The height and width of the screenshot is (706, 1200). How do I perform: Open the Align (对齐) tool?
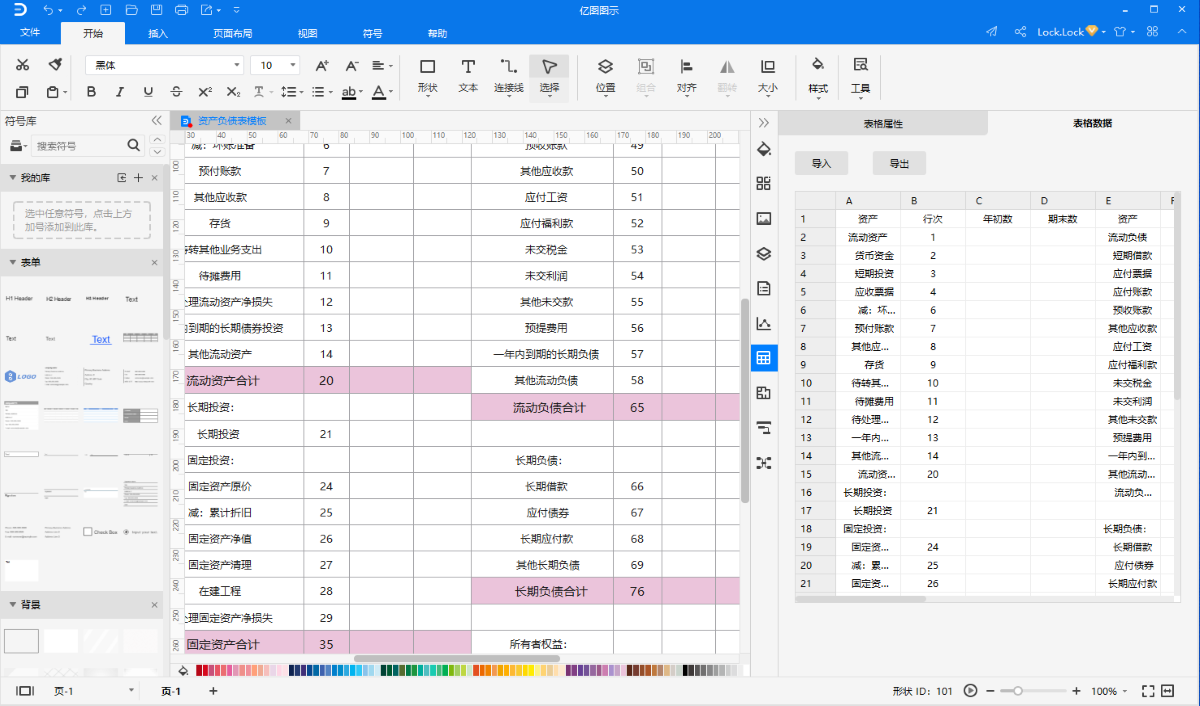686,76
